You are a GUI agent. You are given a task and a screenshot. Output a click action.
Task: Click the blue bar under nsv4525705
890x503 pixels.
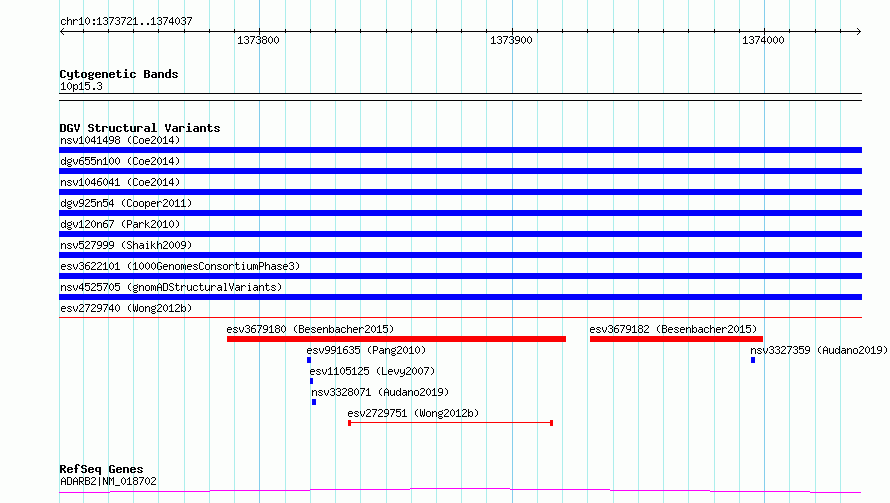point(460,297)
